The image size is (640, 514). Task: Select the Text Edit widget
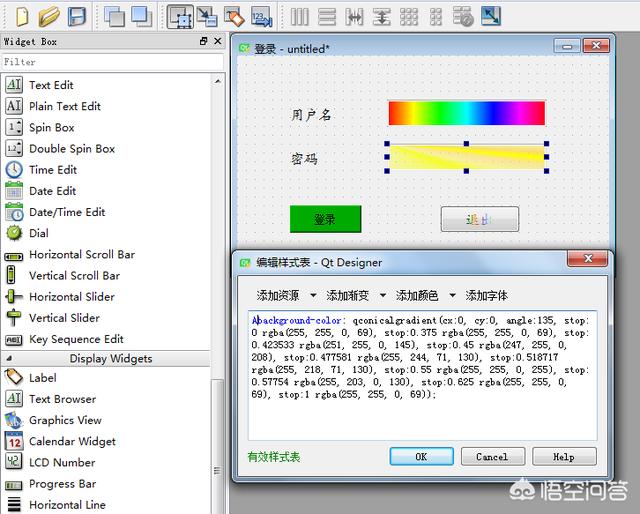tap(51, 85)
